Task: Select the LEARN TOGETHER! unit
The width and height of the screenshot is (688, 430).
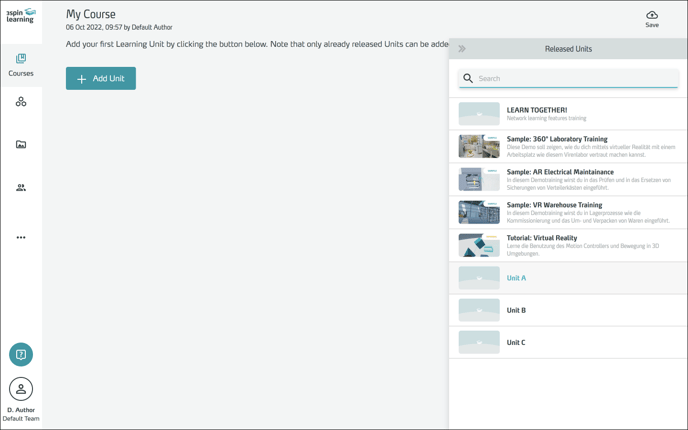Action: click(x=567, y=114)
